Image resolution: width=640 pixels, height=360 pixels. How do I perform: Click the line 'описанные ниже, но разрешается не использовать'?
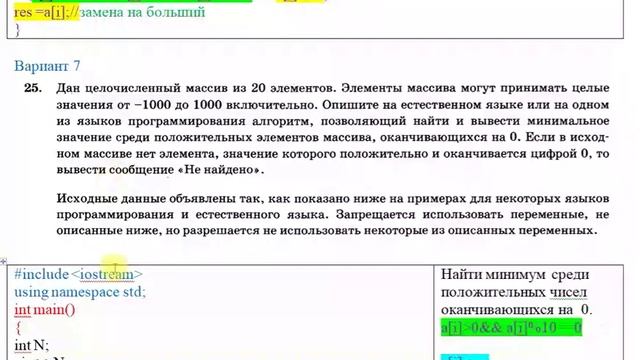[327, 231]
